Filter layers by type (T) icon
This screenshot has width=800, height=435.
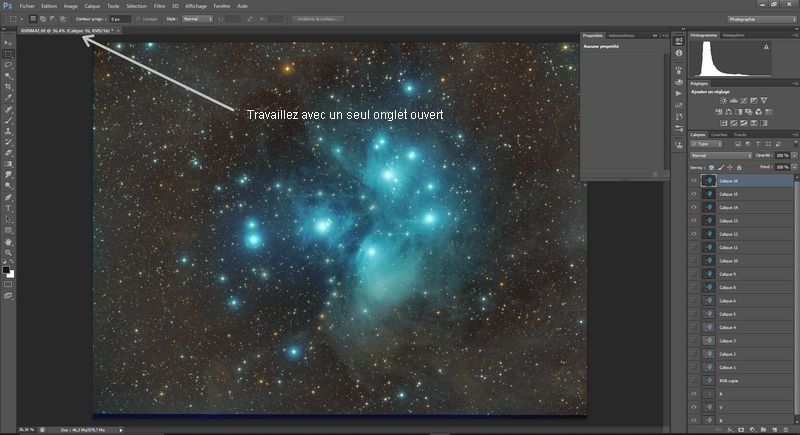(758, 144)
